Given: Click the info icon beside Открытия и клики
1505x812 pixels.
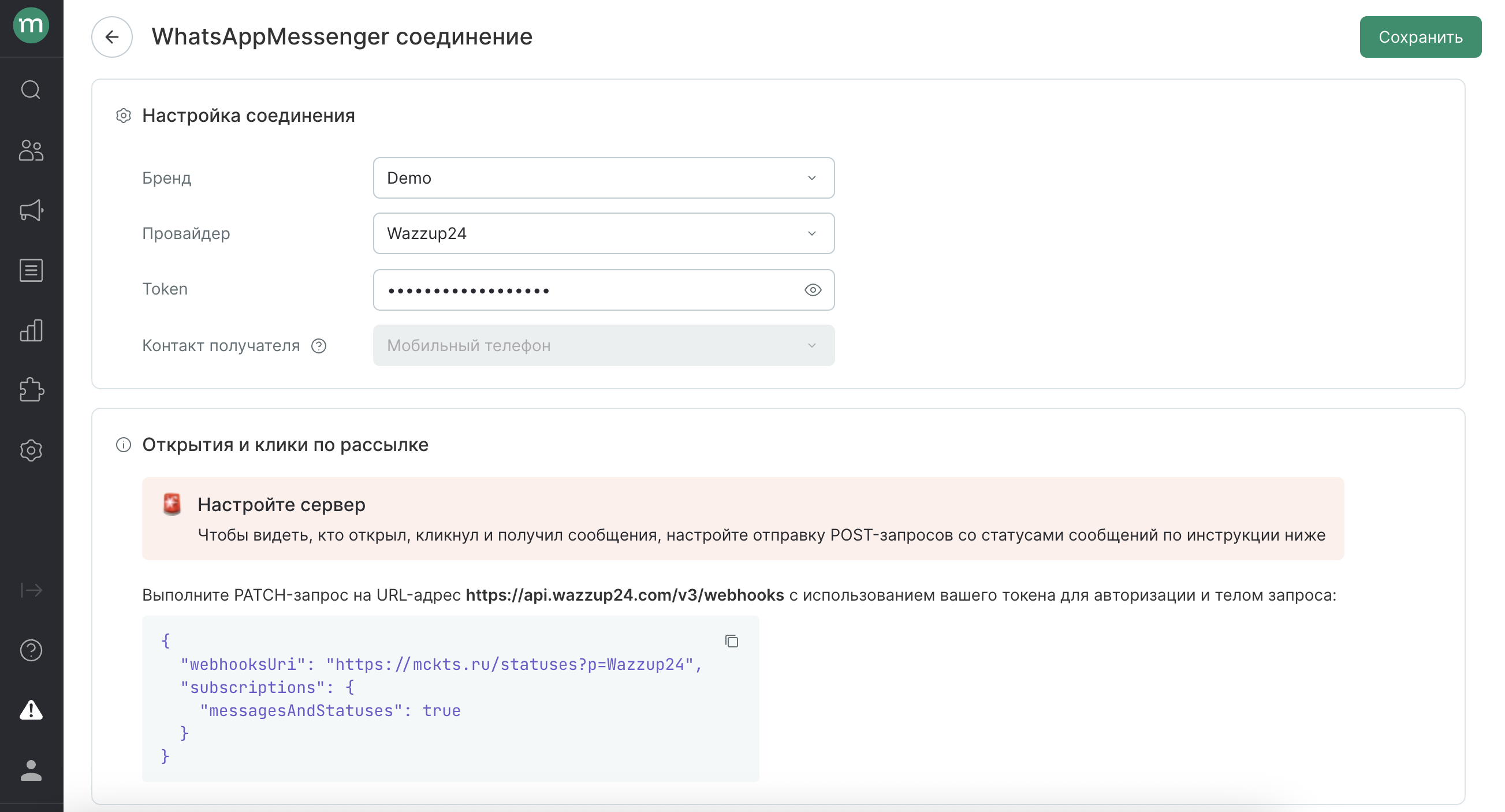Looking at the screenshot, I should [122, 445].
